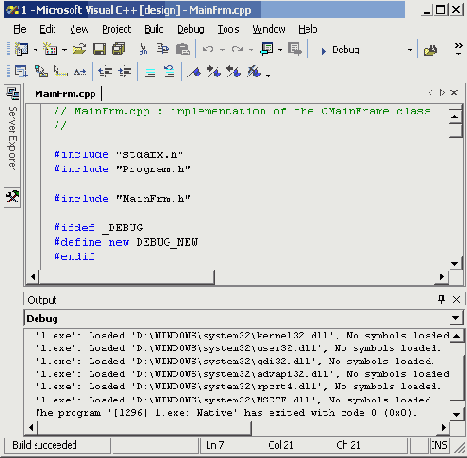Image resolution: width=467 pixels, height=458 pixels.
Task: Click the Save icon in toolbar
Action: 99,49
